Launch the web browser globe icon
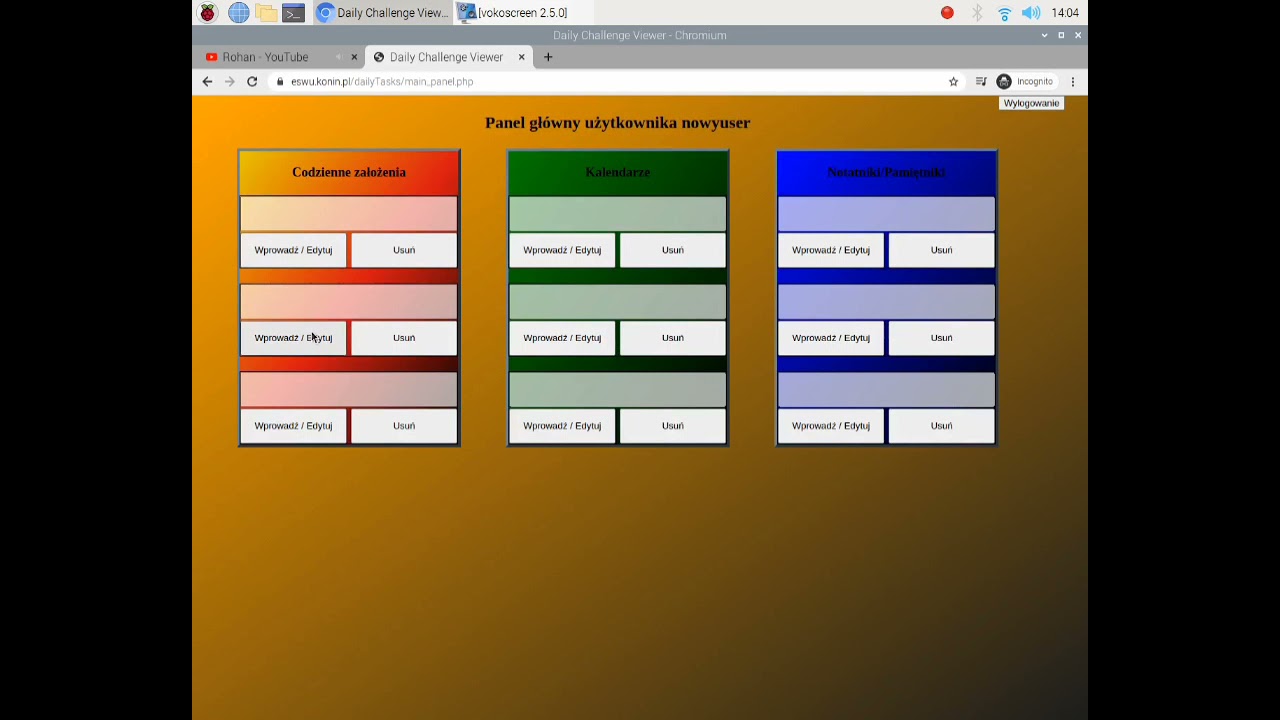The width and height of the screenshot is (1280, 720). (238, 13)
